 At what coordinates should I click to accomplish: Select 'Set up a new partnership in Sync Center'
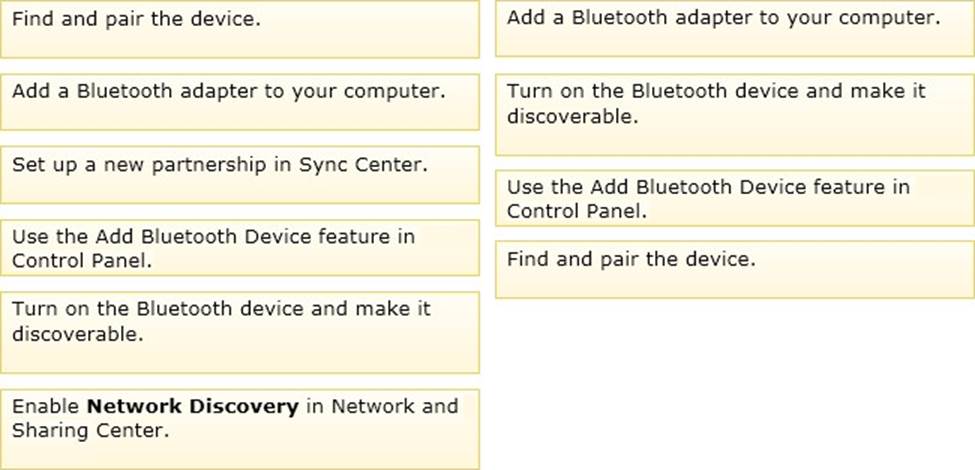(239, 175)
